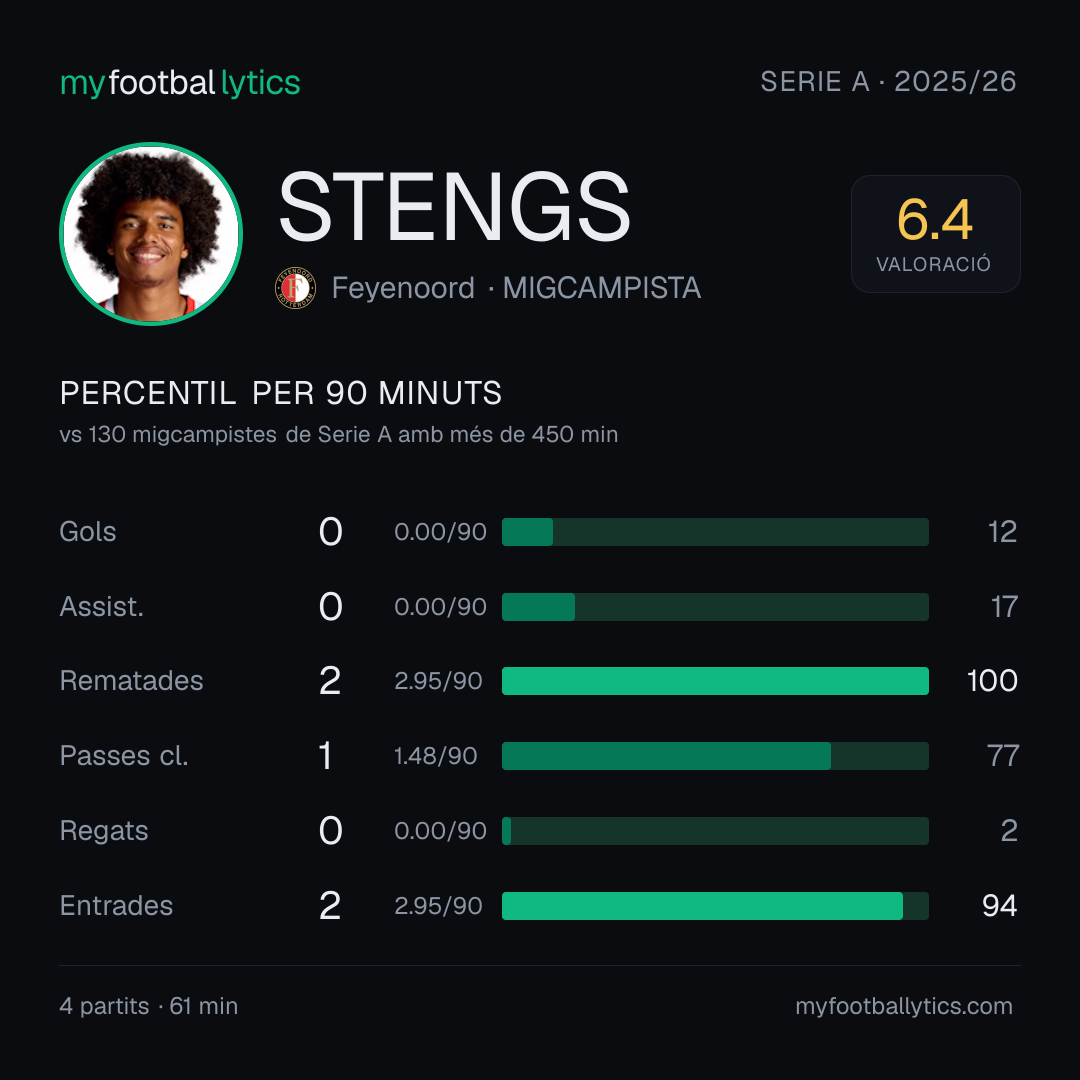
Task: Click the Entrades percentile bar
Action: (x=715, y=906)
